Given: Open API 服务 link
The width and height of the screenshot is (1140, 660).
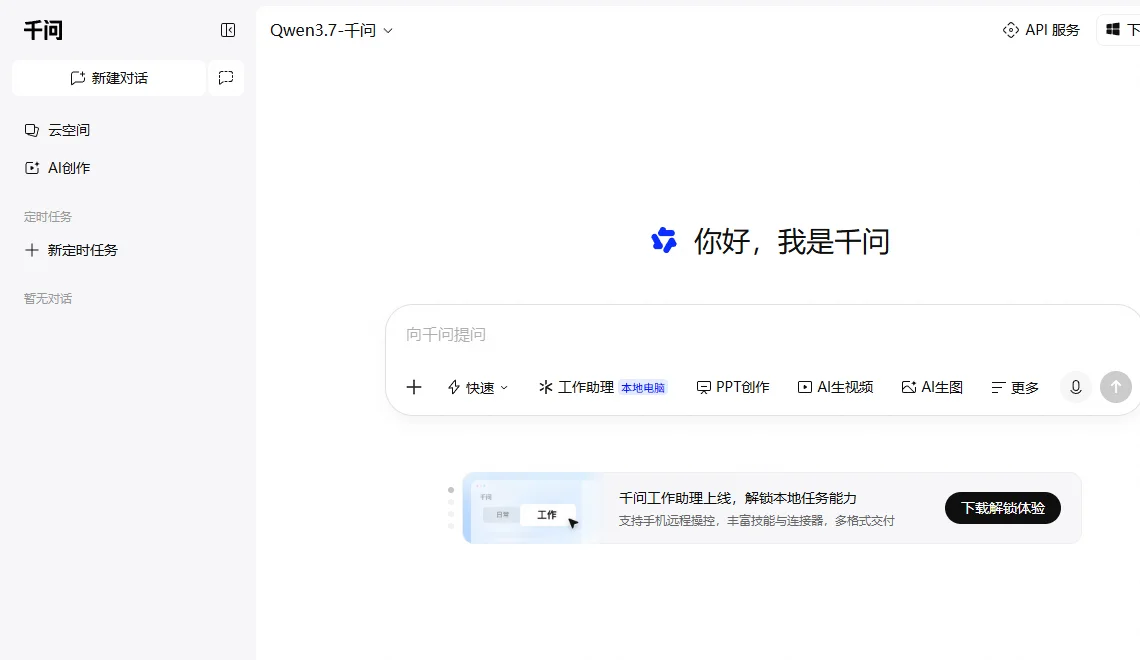Looking at the screenshot, I should 1041,30.
